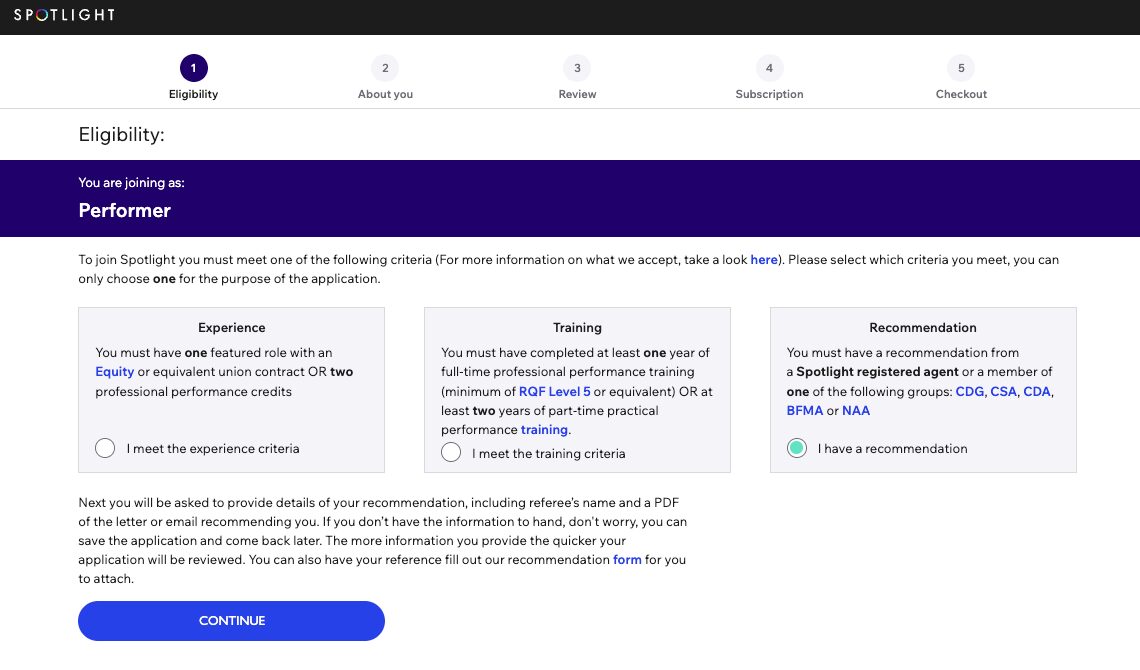
Task: Select the experience criteria radio button
Action: 105,448
